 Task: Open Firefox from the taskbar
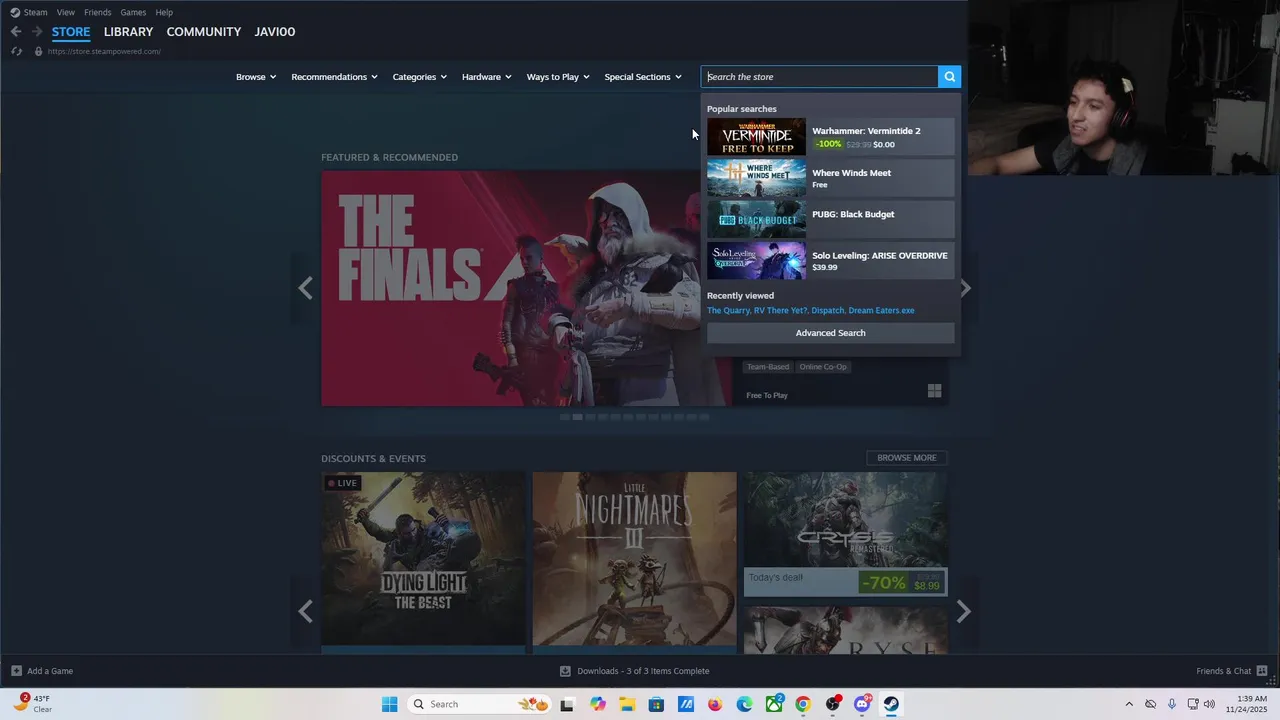[715, 704]
